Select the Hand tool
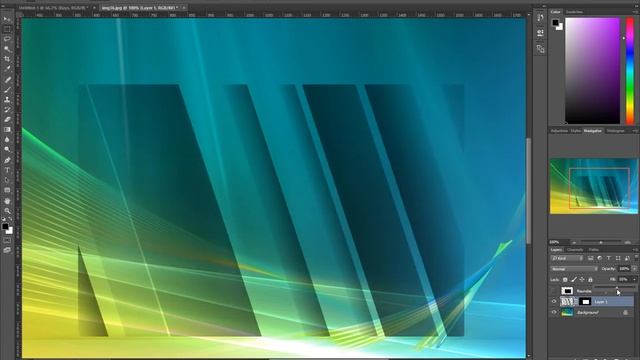Viewport: 640px width, 360px height. (7, 201)
